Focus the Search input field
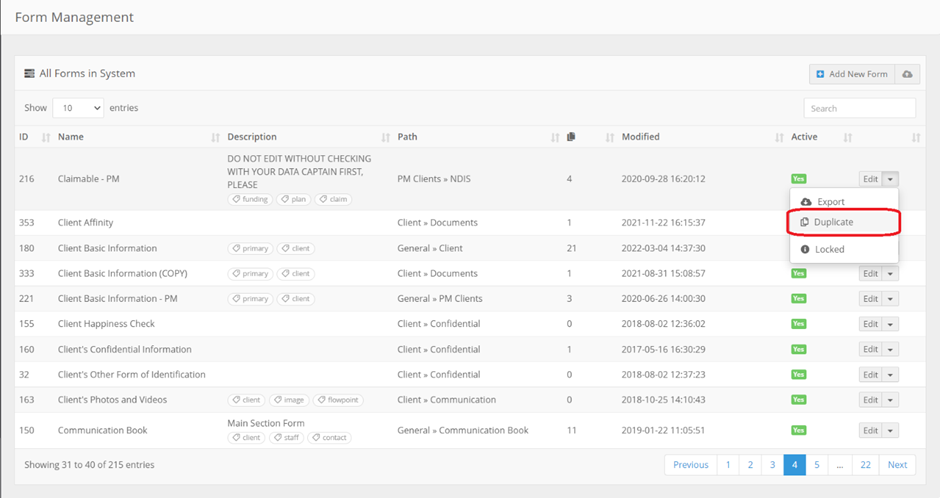 point(860,108)
